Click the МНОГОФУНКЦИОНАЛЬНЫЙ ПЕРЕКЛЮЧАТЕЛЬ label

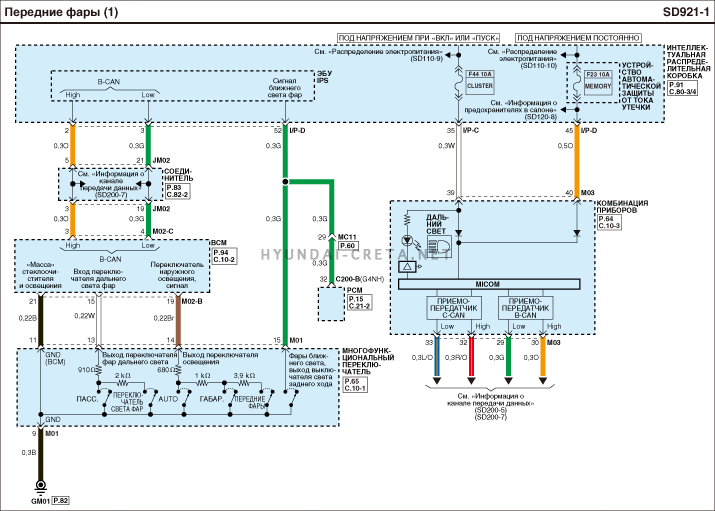point(368,361)
